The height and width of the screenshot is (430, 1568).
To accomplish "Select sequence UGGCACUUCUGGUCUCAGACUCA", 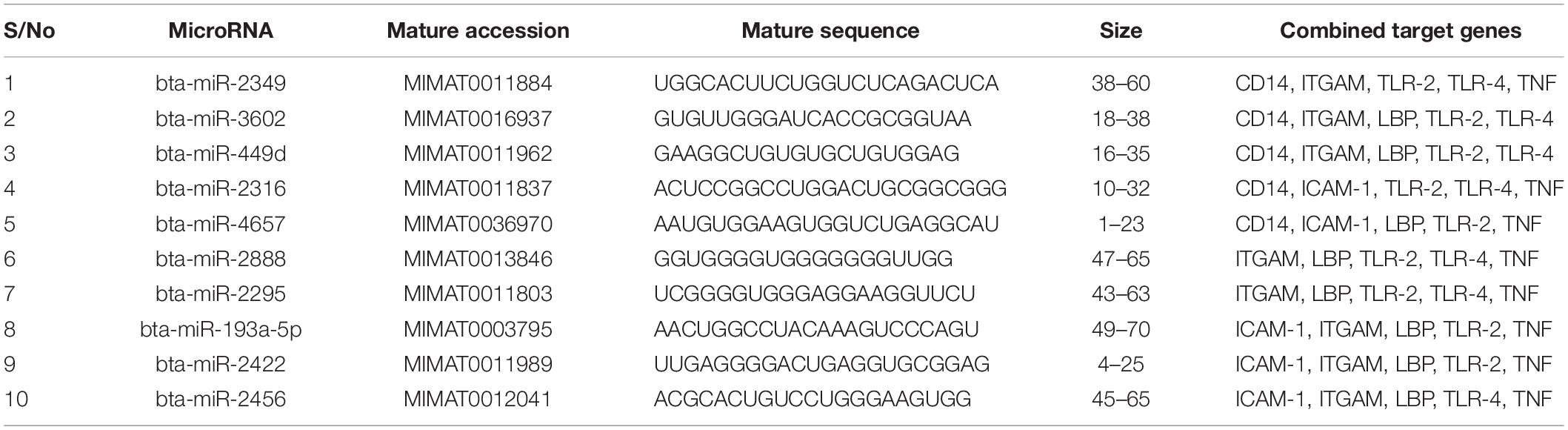I will [x=826, y=83].
